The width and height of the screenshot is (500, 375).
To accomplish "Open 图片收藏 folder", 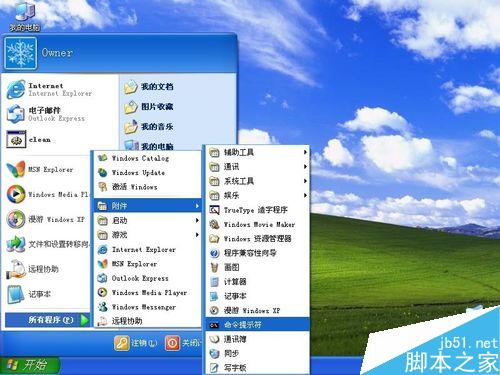I will pyautogui.click(x=149, y=107).
